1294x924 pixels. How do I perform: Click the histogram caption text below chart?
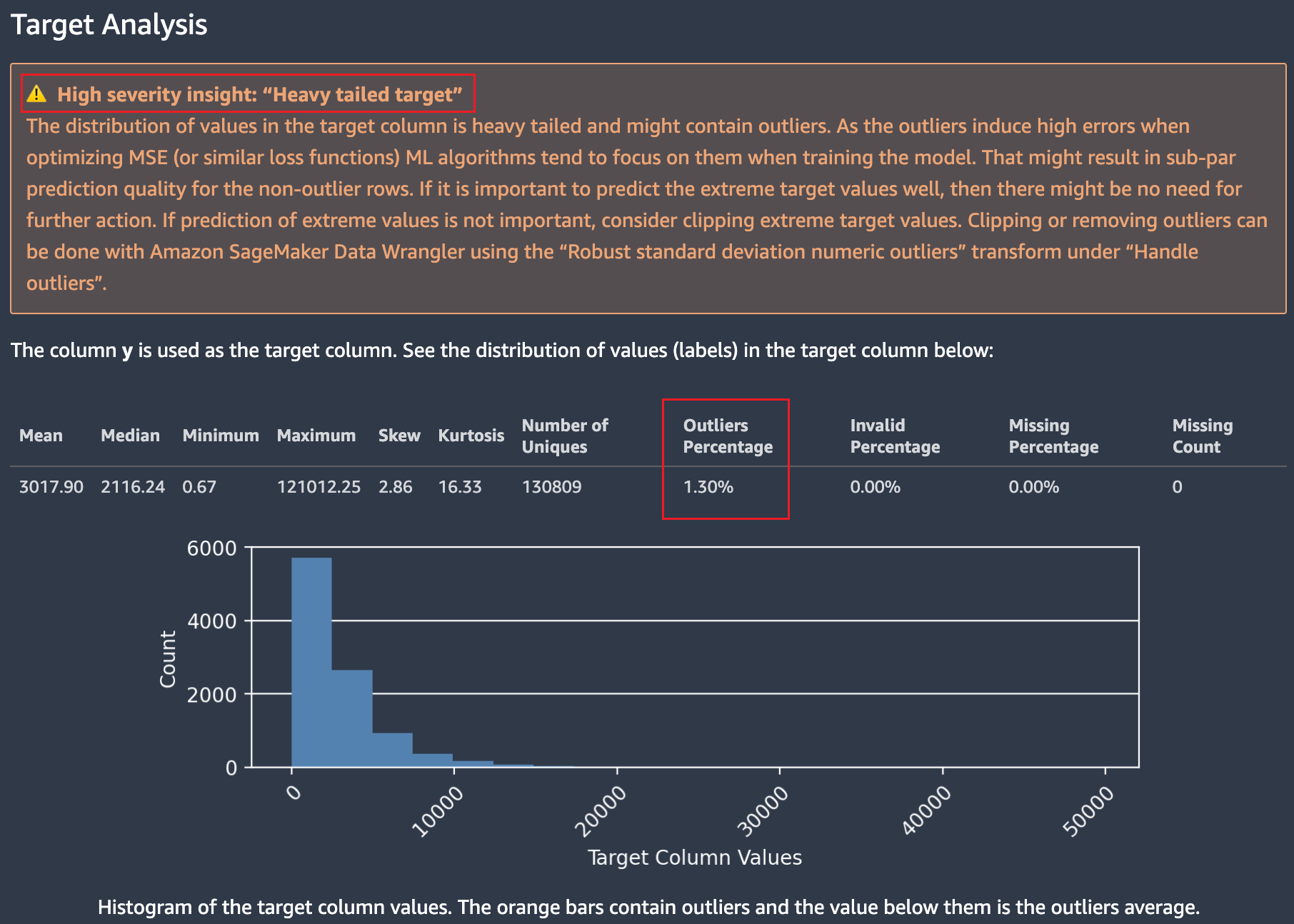pos(648,907)
